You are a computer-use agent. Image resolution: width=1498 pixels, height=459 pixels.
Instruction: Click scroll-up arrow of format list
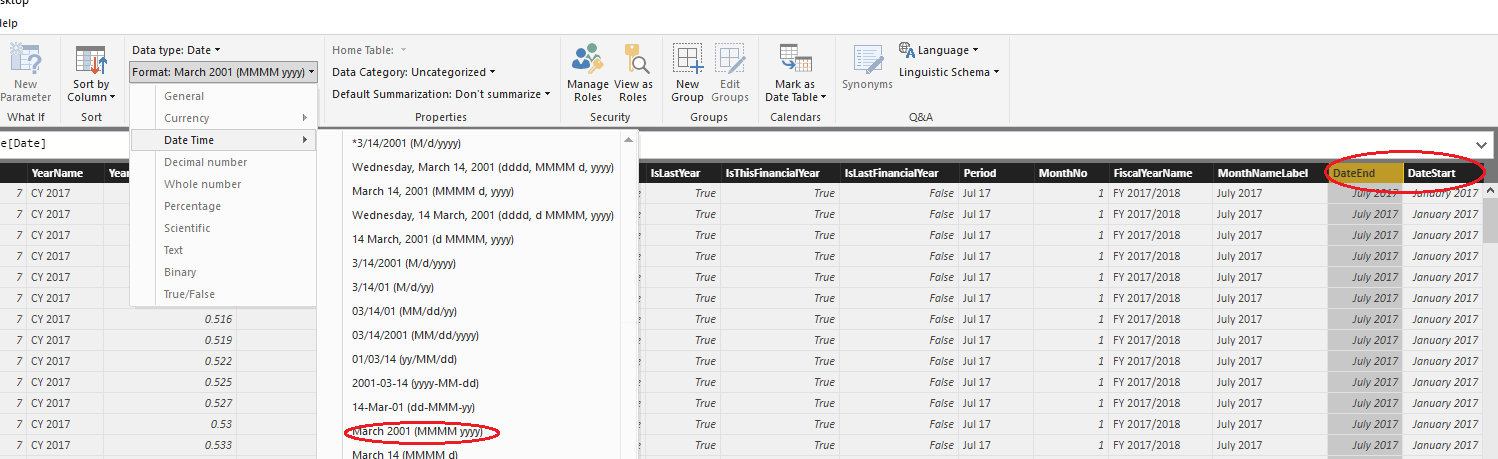[629, 138]
